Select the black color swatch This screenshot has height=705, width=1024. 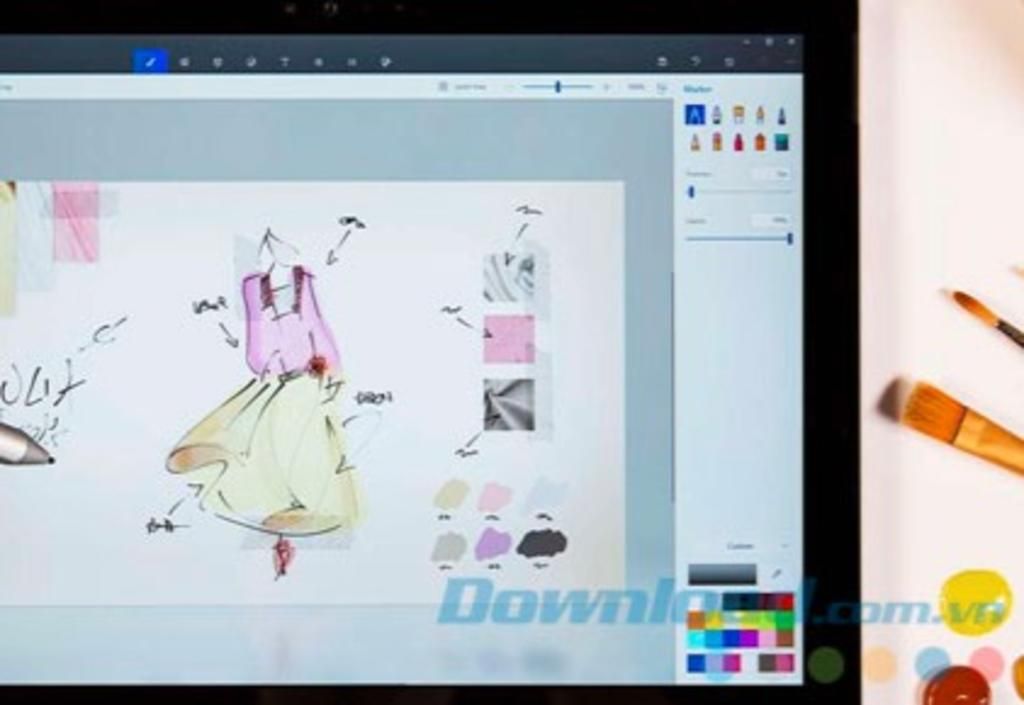pyautogui.click(x=750, y=603)
